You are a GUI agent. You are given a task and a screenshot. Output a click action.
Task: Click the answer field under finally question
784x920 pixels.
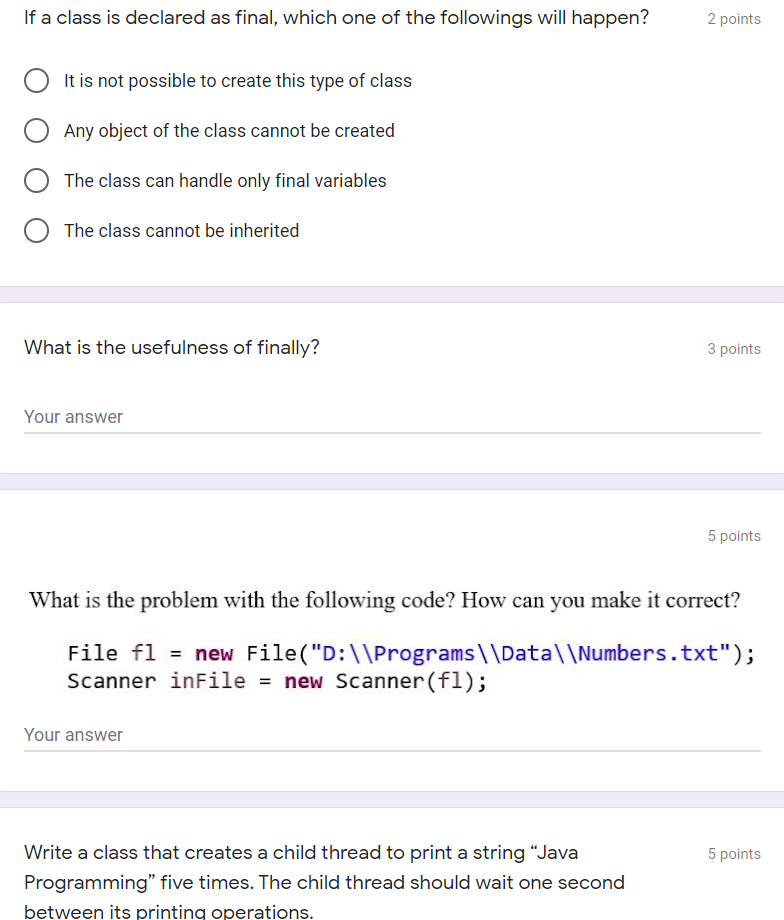(392, 417)
